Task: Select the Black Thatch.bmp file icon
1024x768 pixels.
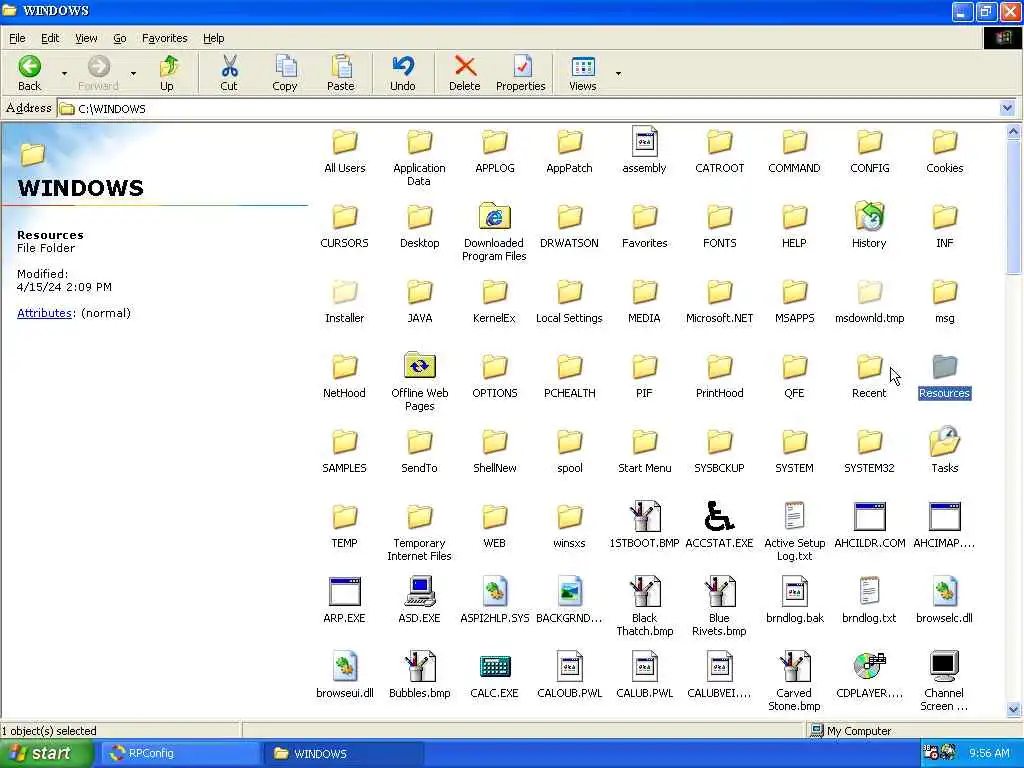Action: click(645, 591)
